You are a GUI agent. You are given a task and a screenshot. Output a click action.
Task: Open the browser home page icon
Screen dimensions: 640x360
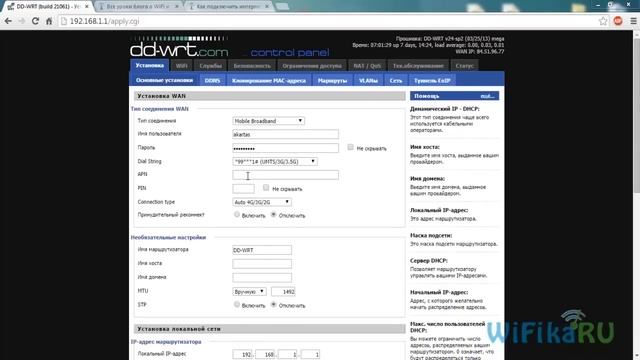(49, 21)
